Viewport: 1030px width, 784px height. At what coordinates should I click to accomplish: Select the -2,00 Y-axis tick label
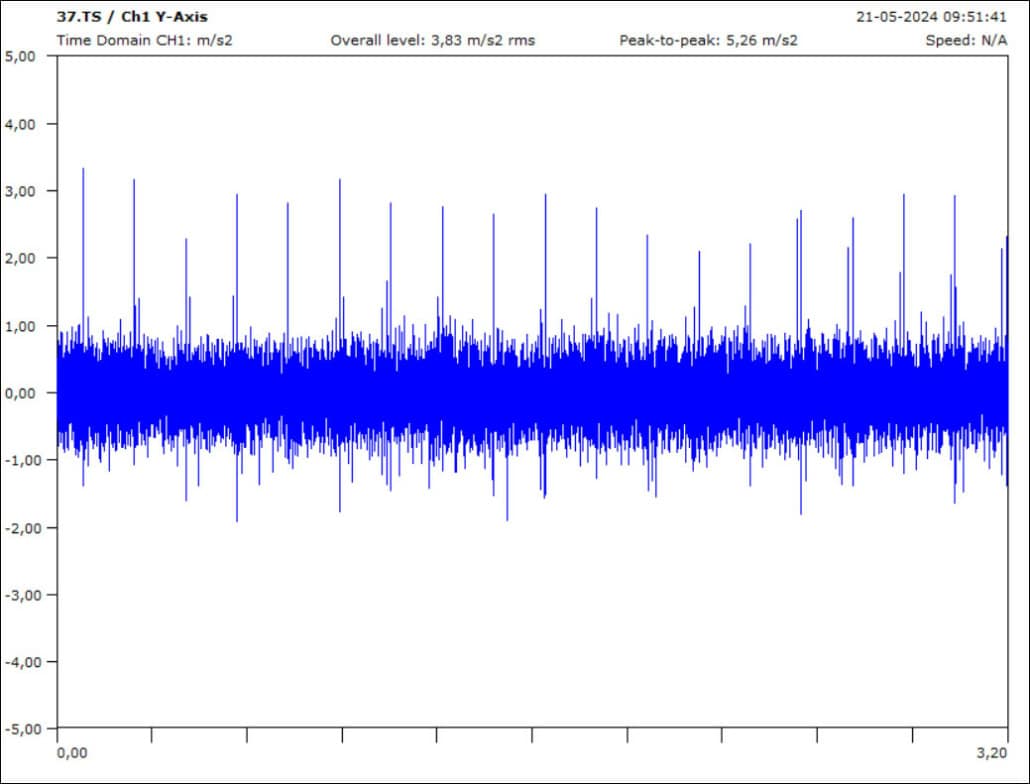coord(18,527)
